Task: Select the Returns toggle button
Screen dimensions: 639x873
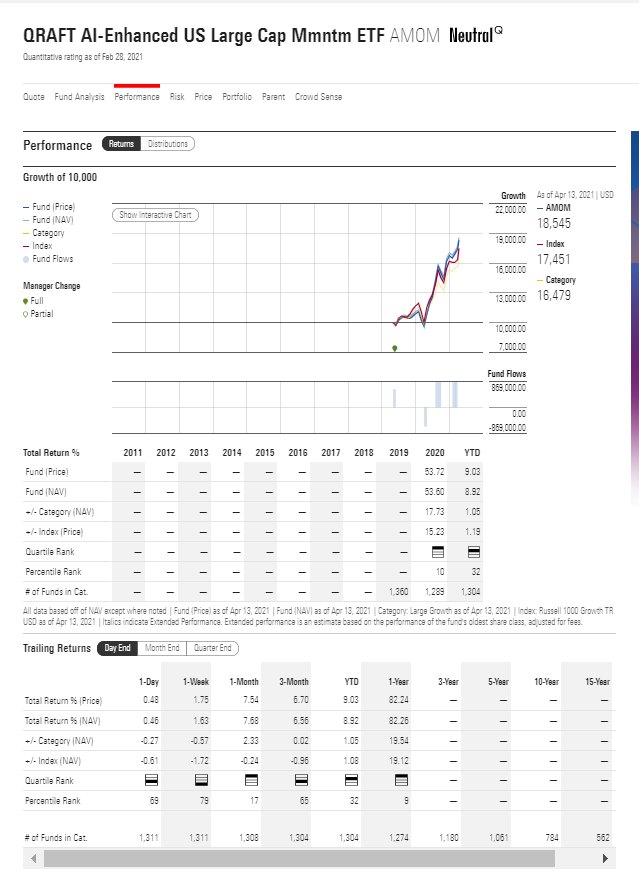Action: [x=121, y=144]
